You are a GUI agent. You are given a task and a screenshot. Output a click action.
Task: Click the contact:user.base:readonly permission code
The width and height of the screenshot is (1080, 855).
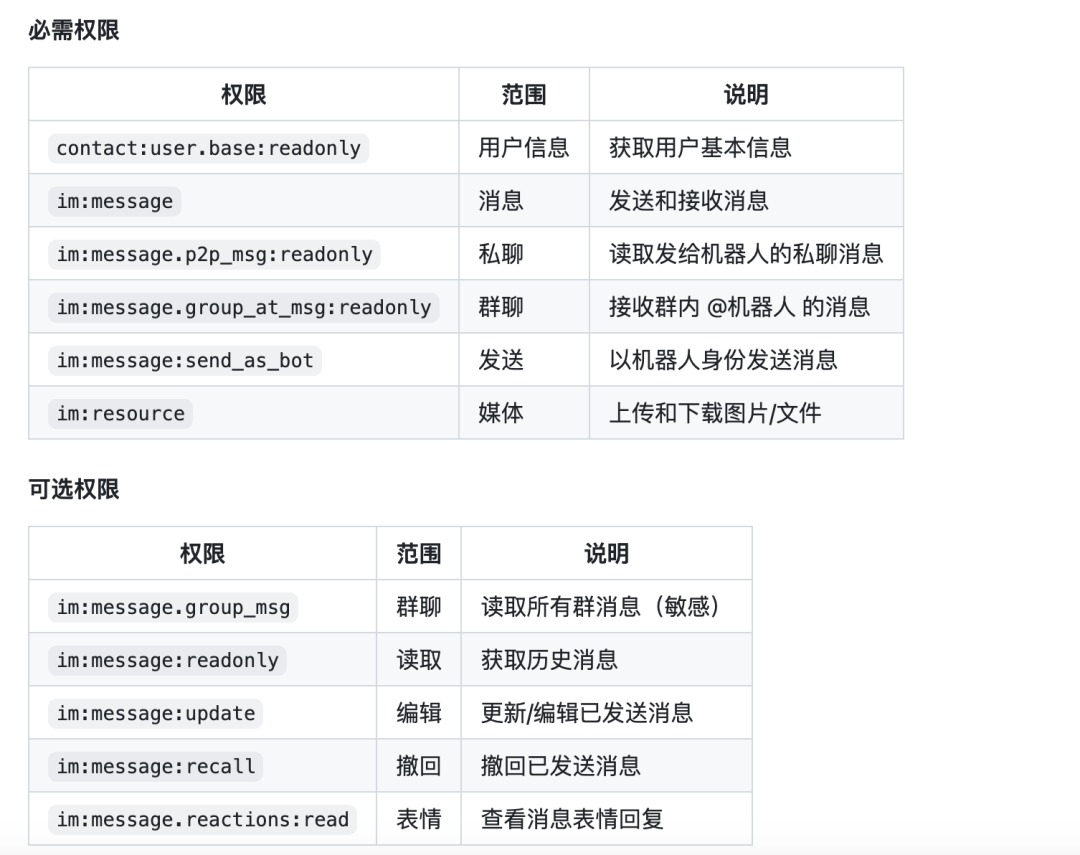(209, 148)
